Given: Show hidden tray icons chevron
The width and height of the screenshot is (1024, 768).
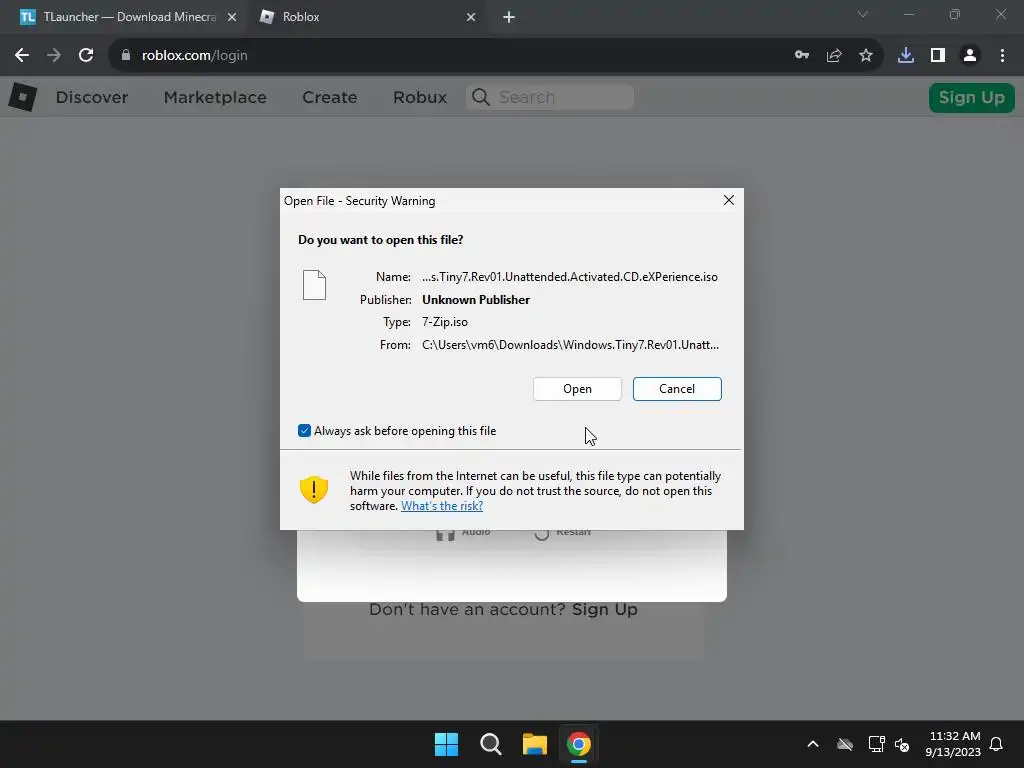Looking at the screenshot, I should click(x=813, y=744).
